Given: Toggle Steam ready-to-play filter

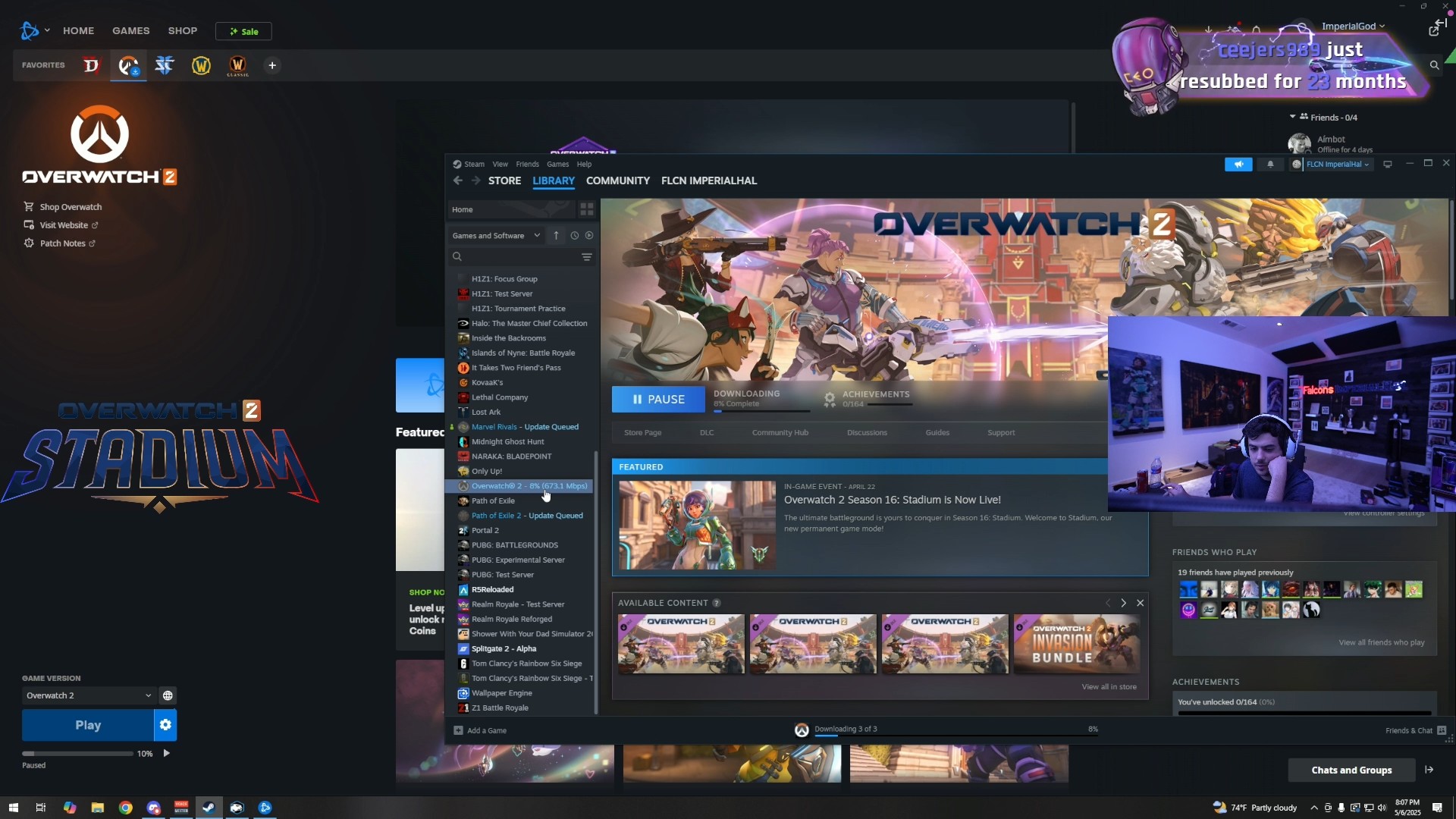Looking at the screenshot, I should click(x=589, y=236).
